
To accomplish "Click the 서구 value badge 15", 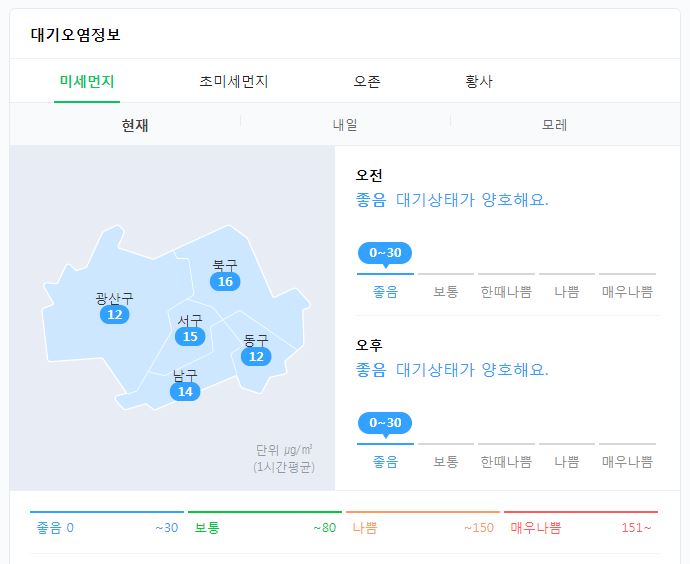I will (190, 336).
